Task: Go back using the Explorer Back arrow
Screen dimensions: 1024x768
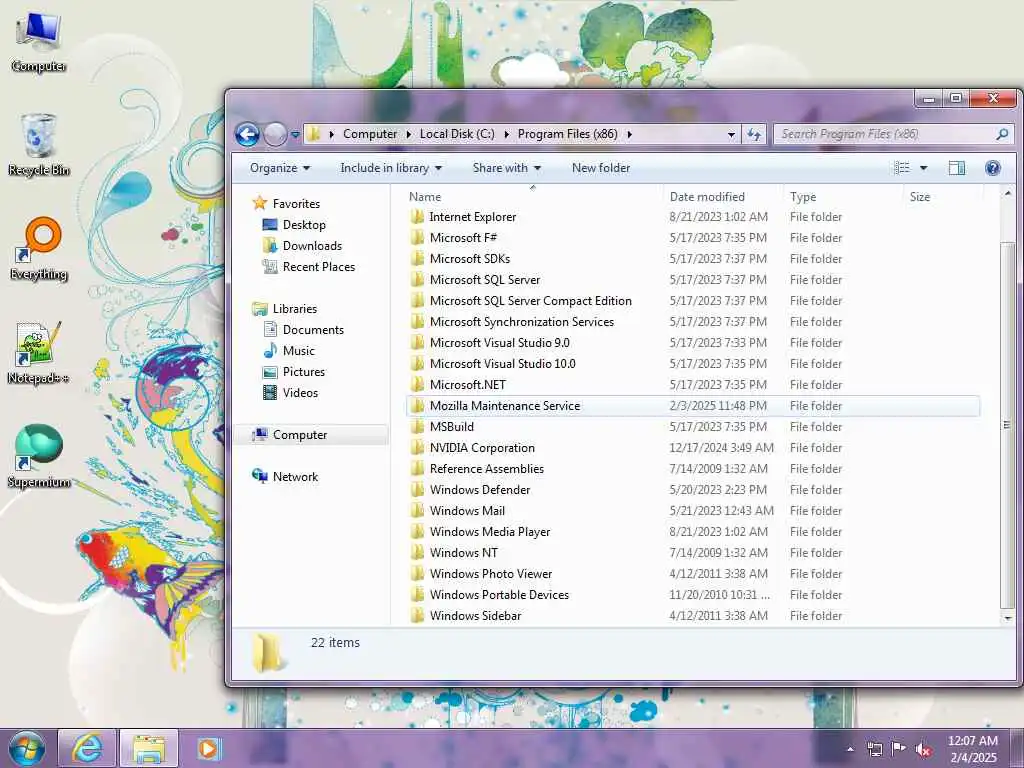Action: 248,135
